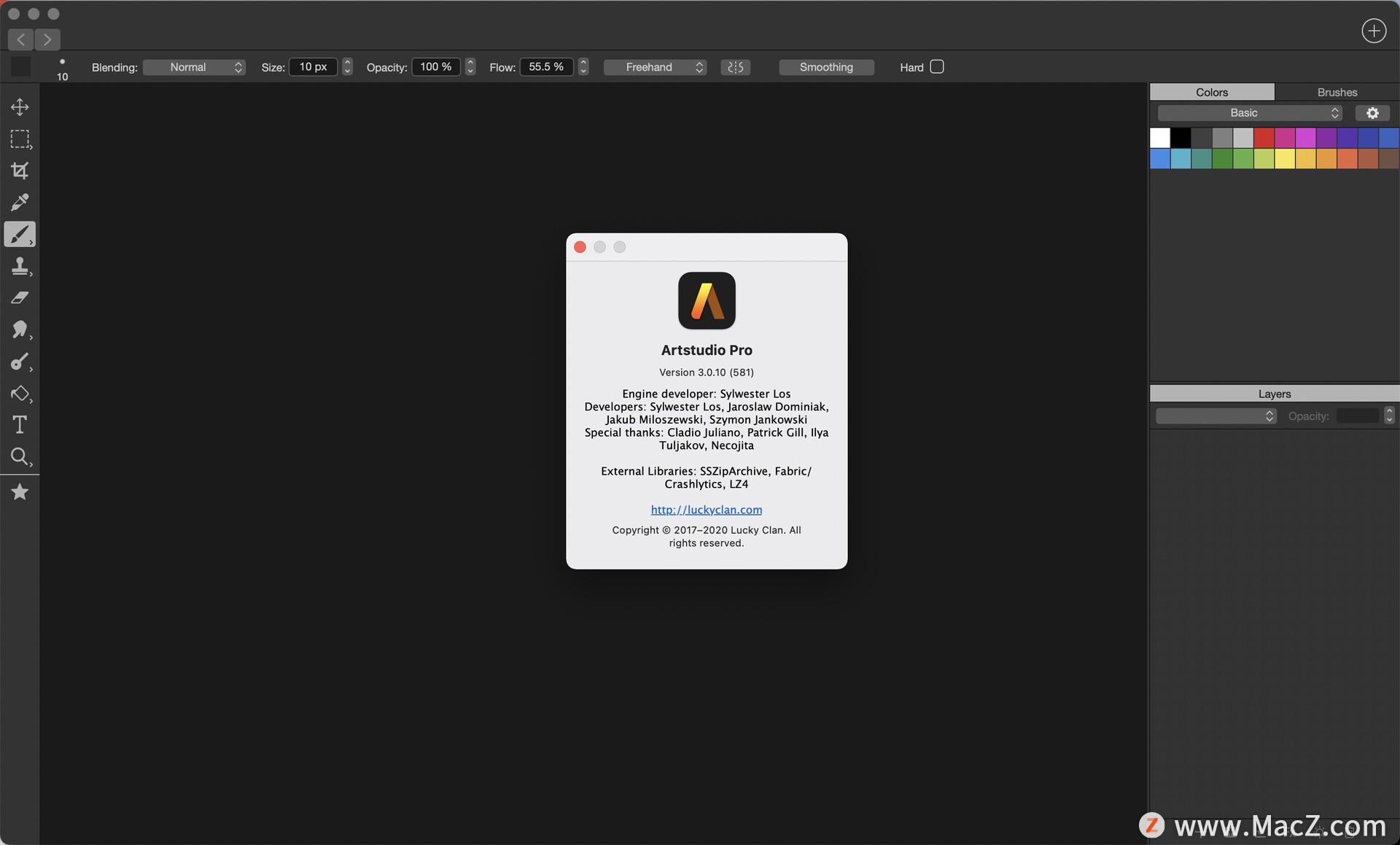Select the rectangular Selection tool

tap(20, 139)
